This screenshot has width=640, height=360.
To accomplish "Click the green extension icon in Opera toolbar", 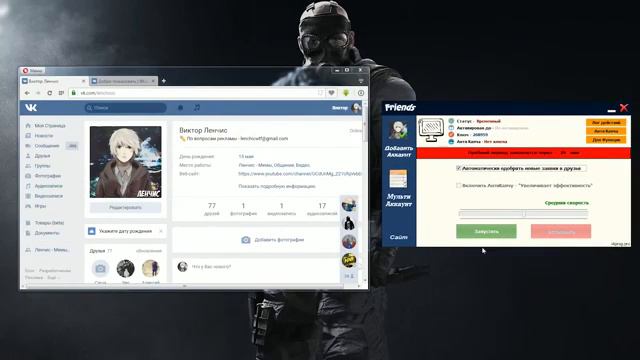I will pos(346,93).
